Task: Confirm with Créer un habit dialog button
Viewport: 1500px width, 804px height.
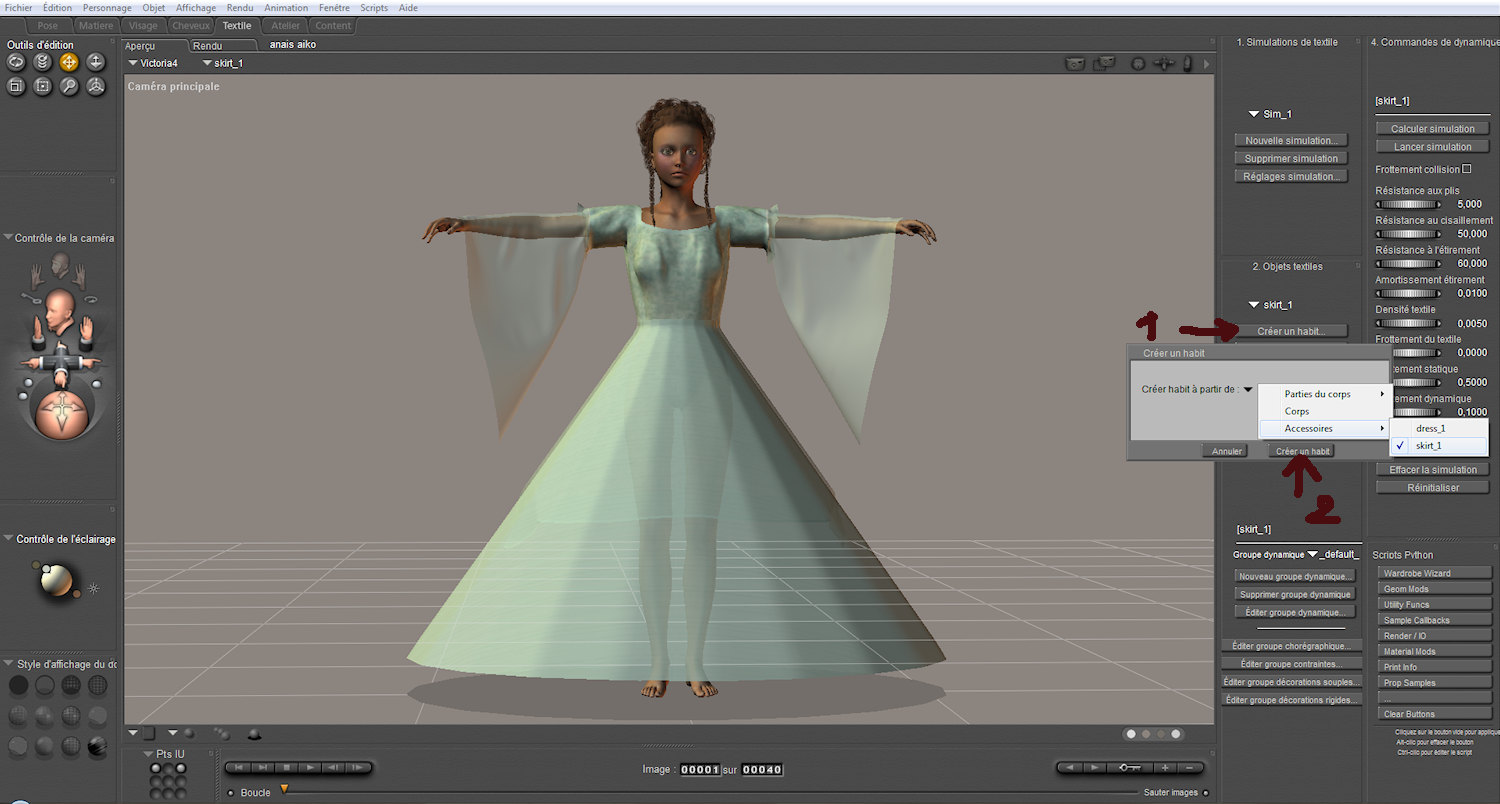Action: [1301, 451]
